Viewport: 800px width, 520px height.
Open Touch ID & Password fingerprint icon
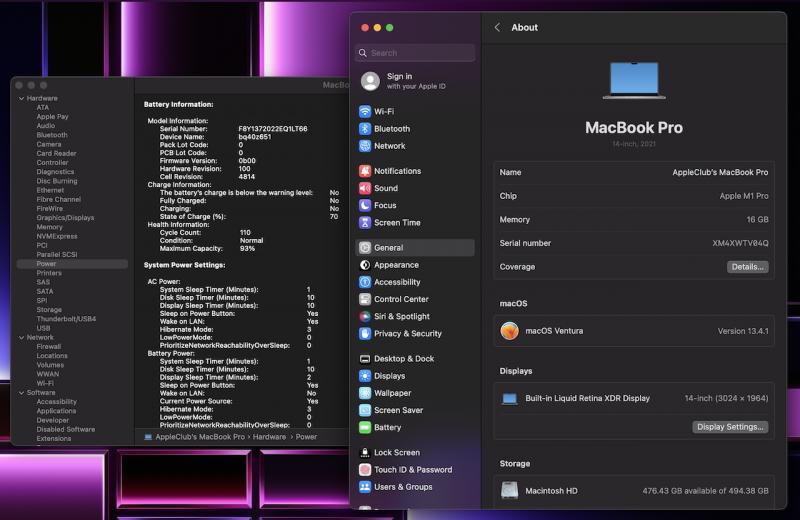click(365, 469)
